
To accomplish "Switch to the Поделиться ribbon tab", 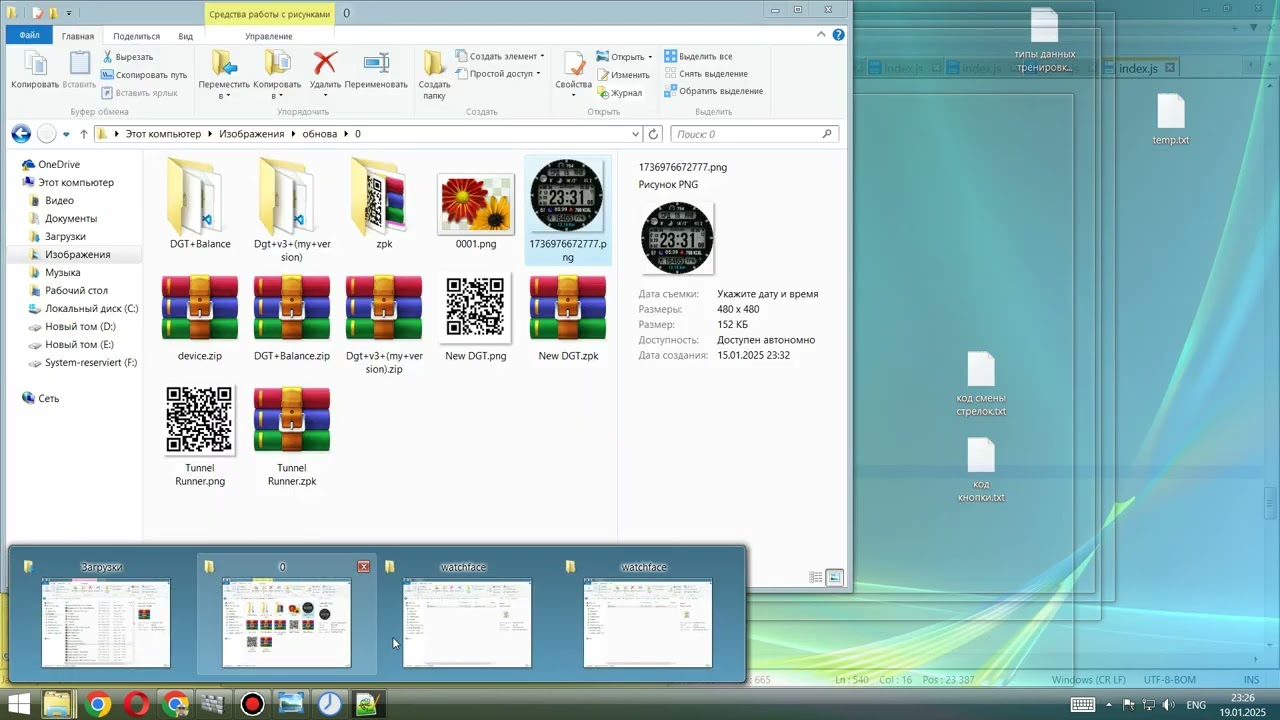I will [x=136, y=36].
